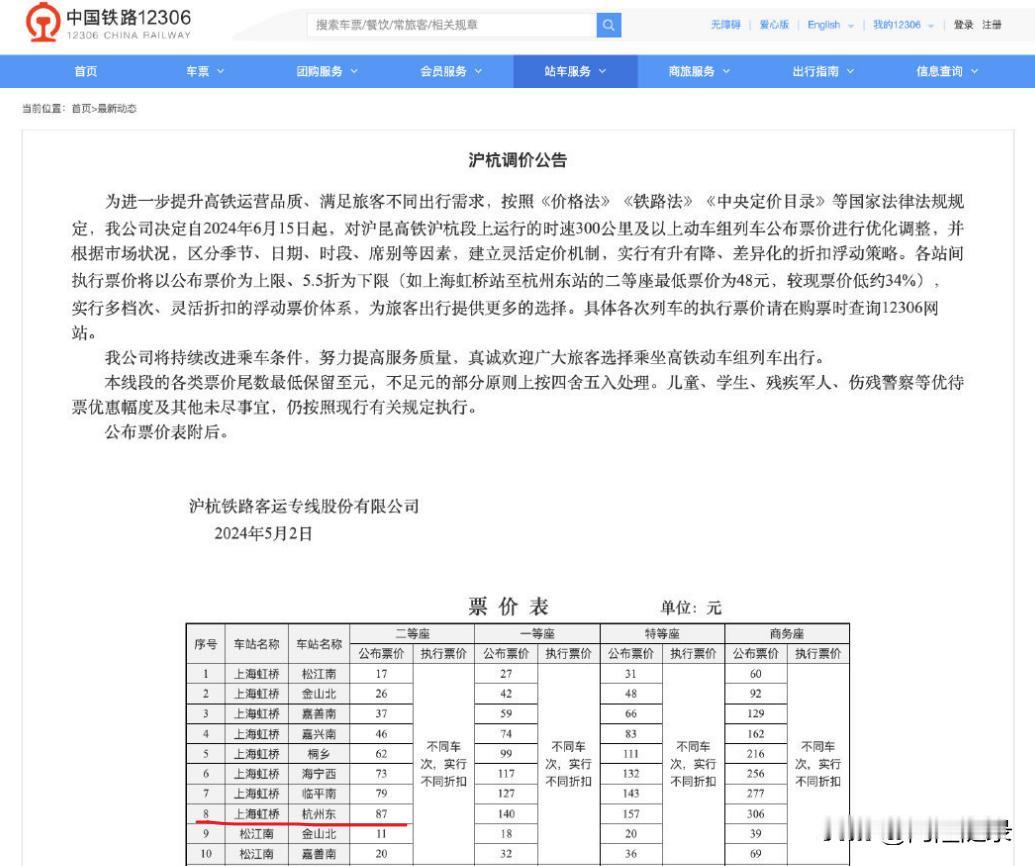1035x866 pixels.
Task: Click the company name 沪杭铁路客运专线股份有限公司
Action: 304,506
